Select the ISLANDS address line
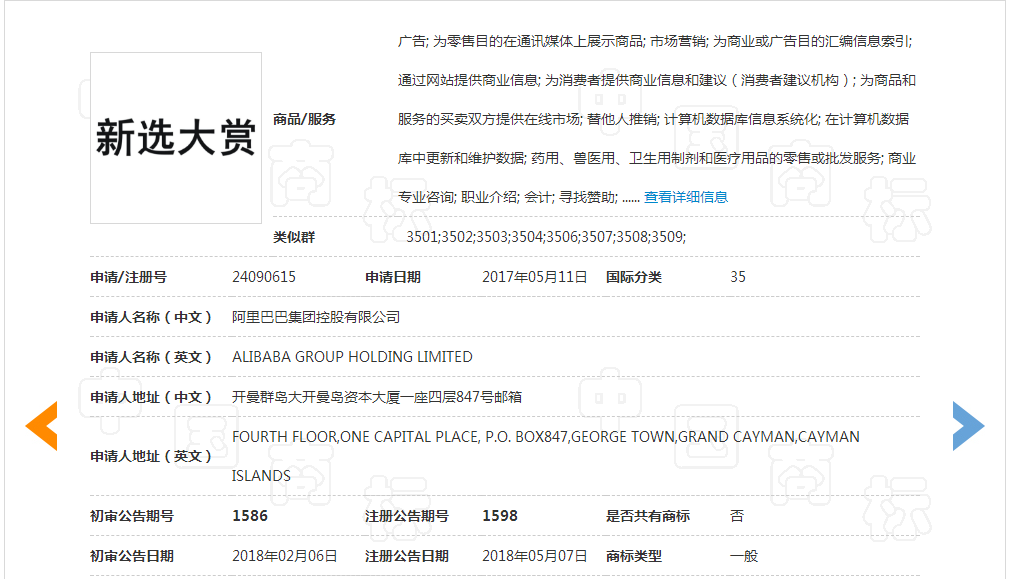This screenshot has height=579, width=1009. tap(261, 475)
